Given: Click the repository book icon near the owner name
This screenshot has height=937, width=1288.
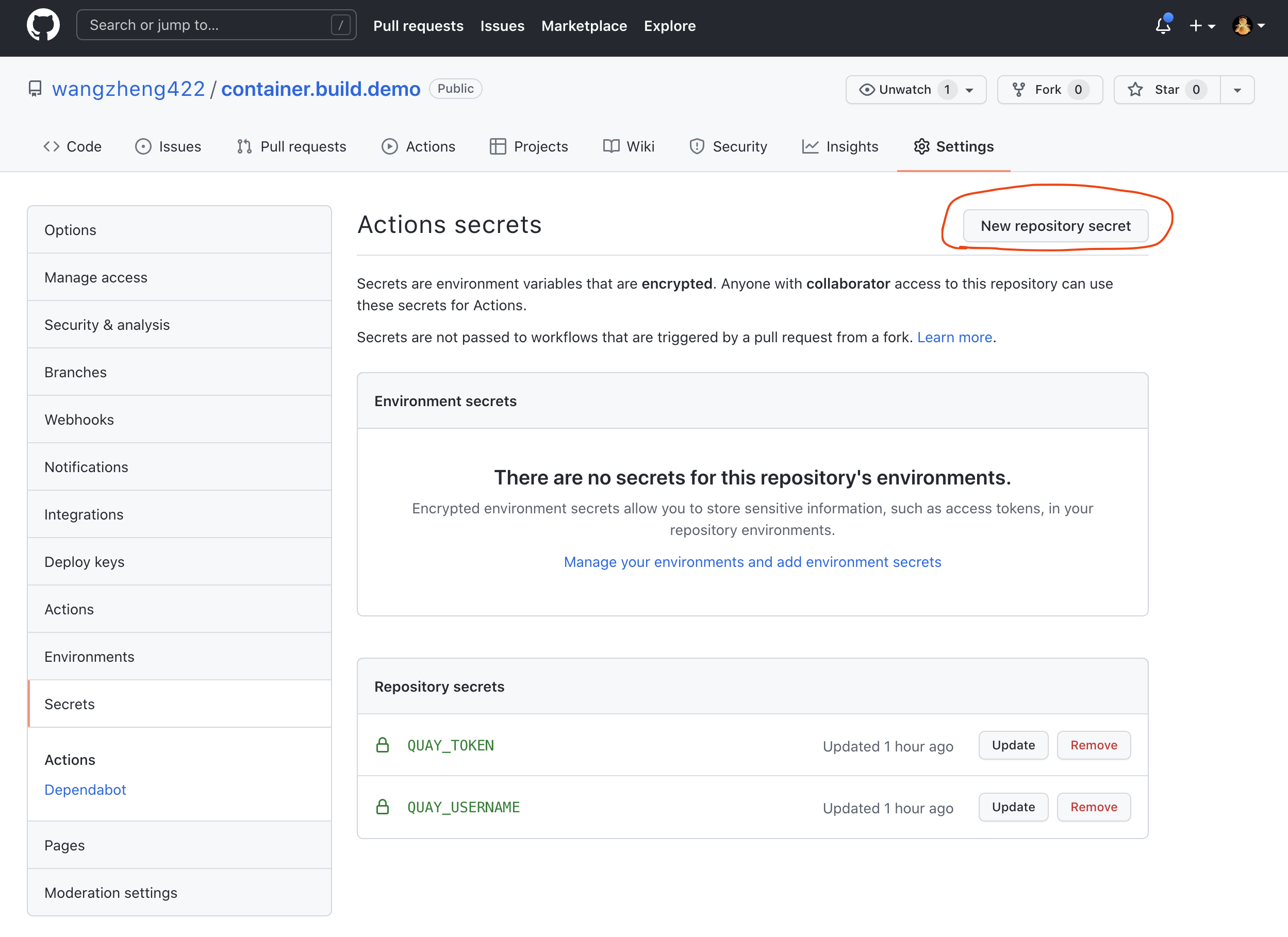Looking at the screenshot, I should [35, 89].
